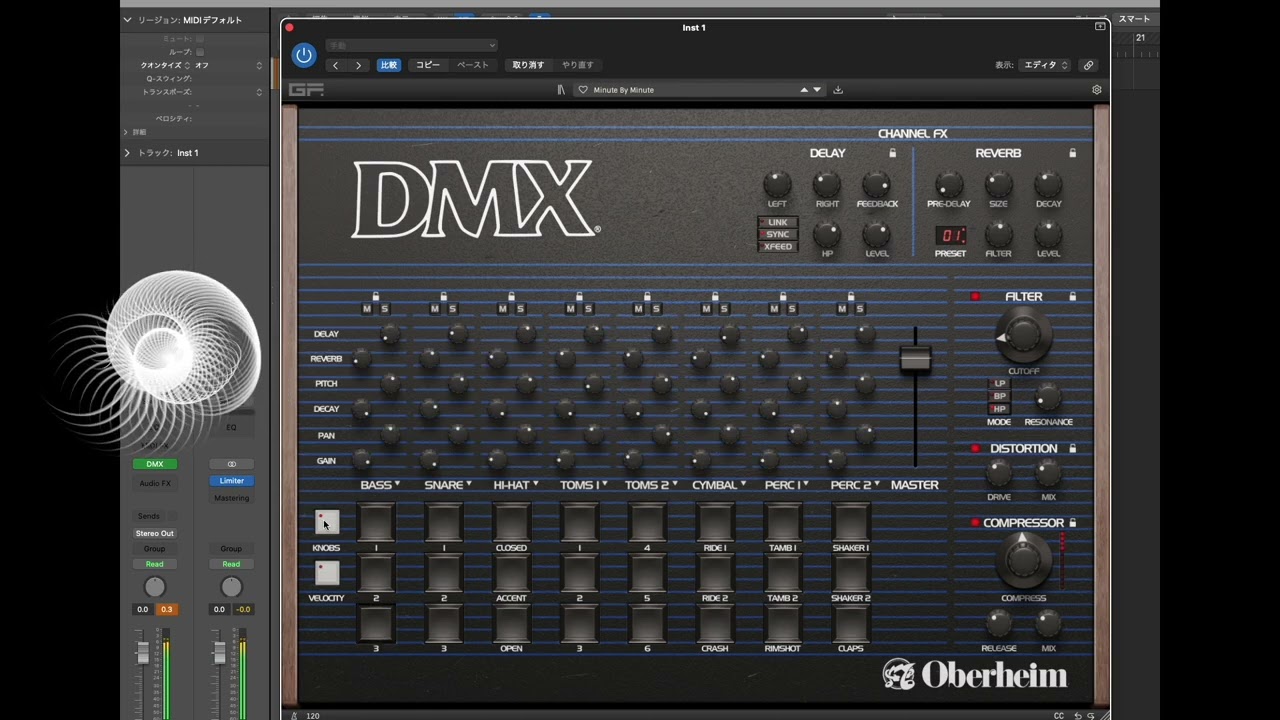Trigger the Crash cymbal pad
1280x720 pixels.
[715, 623]
